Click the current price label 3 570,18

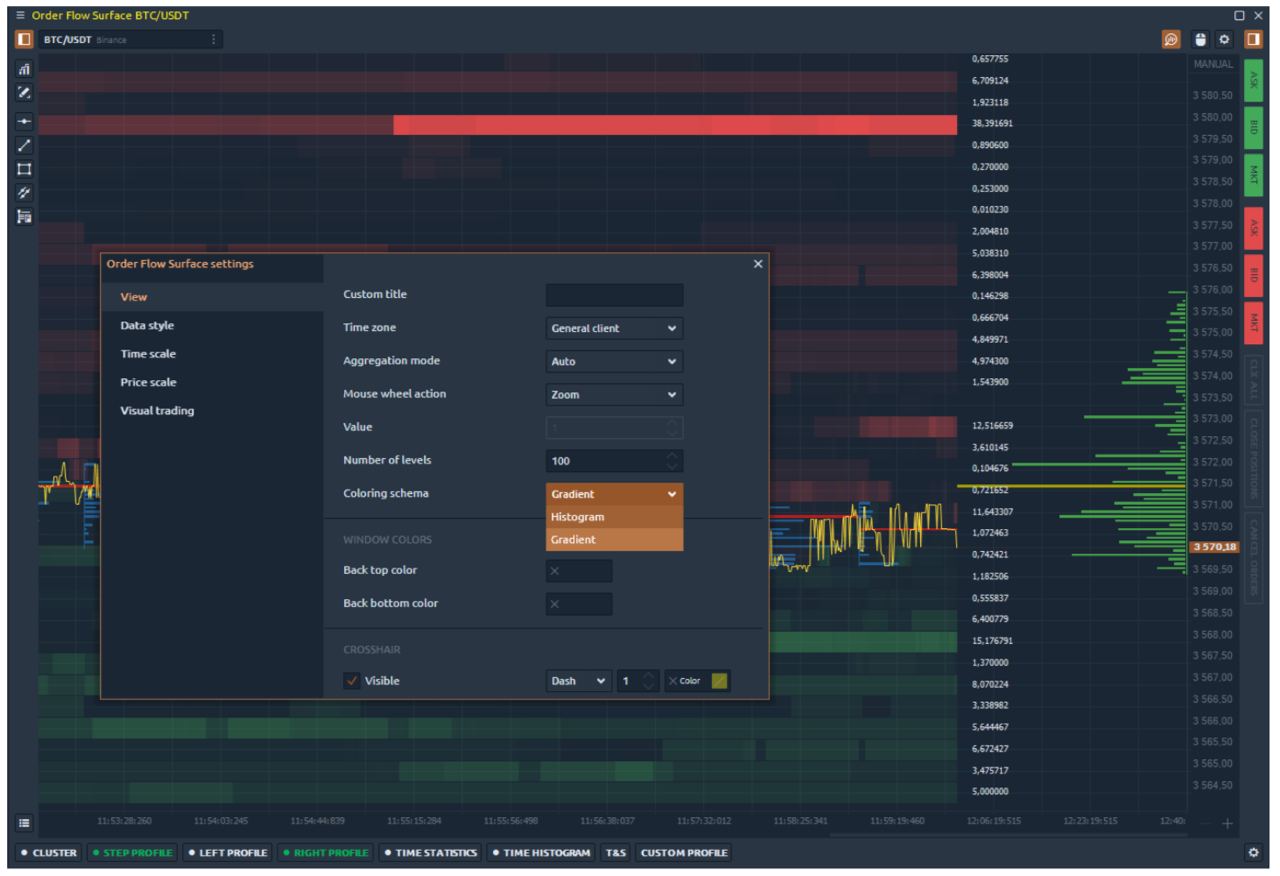point(1216,547)
